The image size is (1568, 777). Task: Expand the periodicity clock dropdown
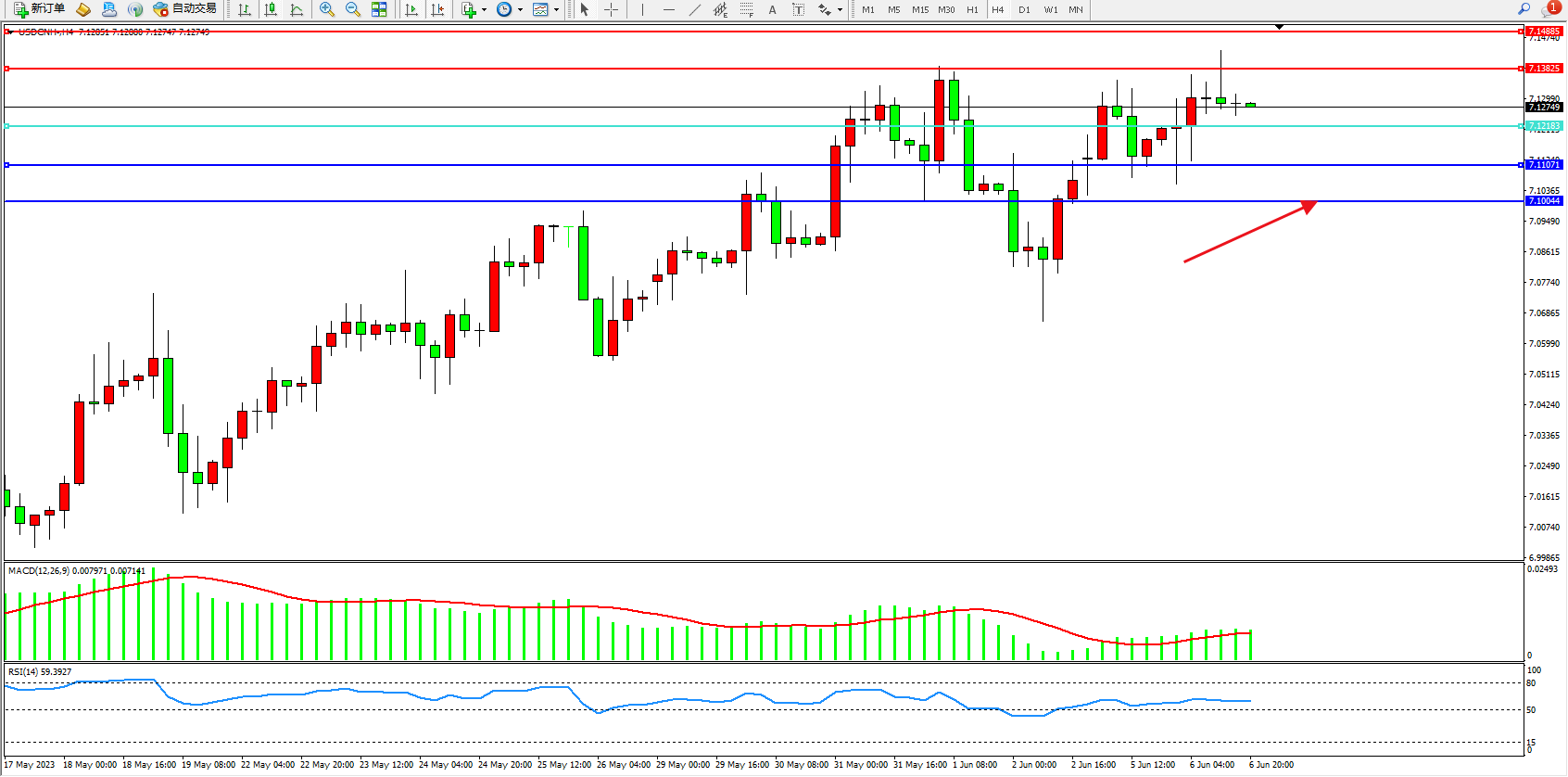(520, 9)
